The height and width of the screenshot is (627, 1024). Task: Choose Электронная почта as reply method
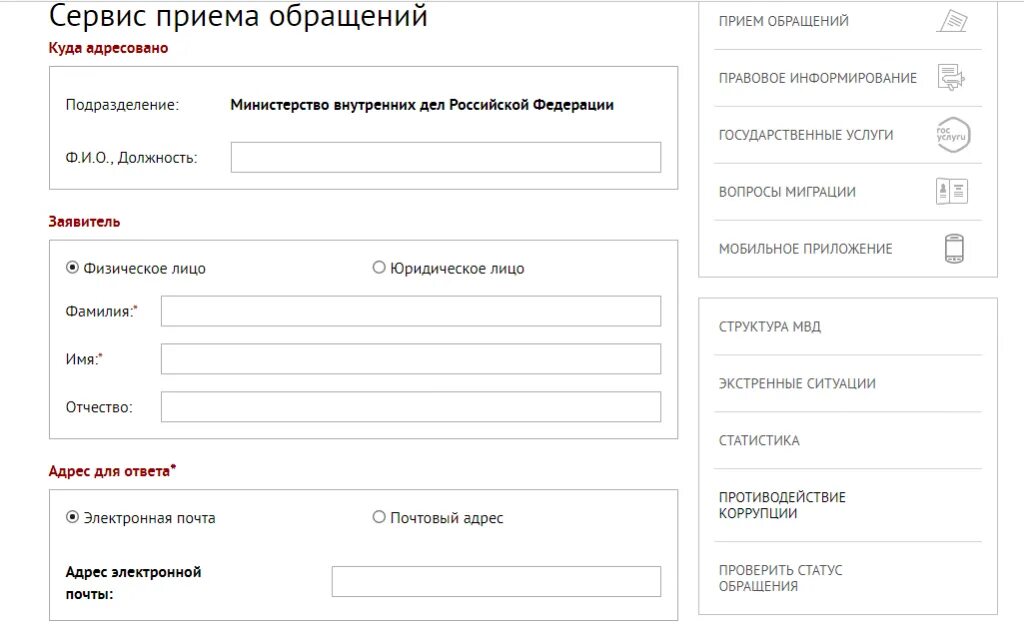[x=72, y=517]
